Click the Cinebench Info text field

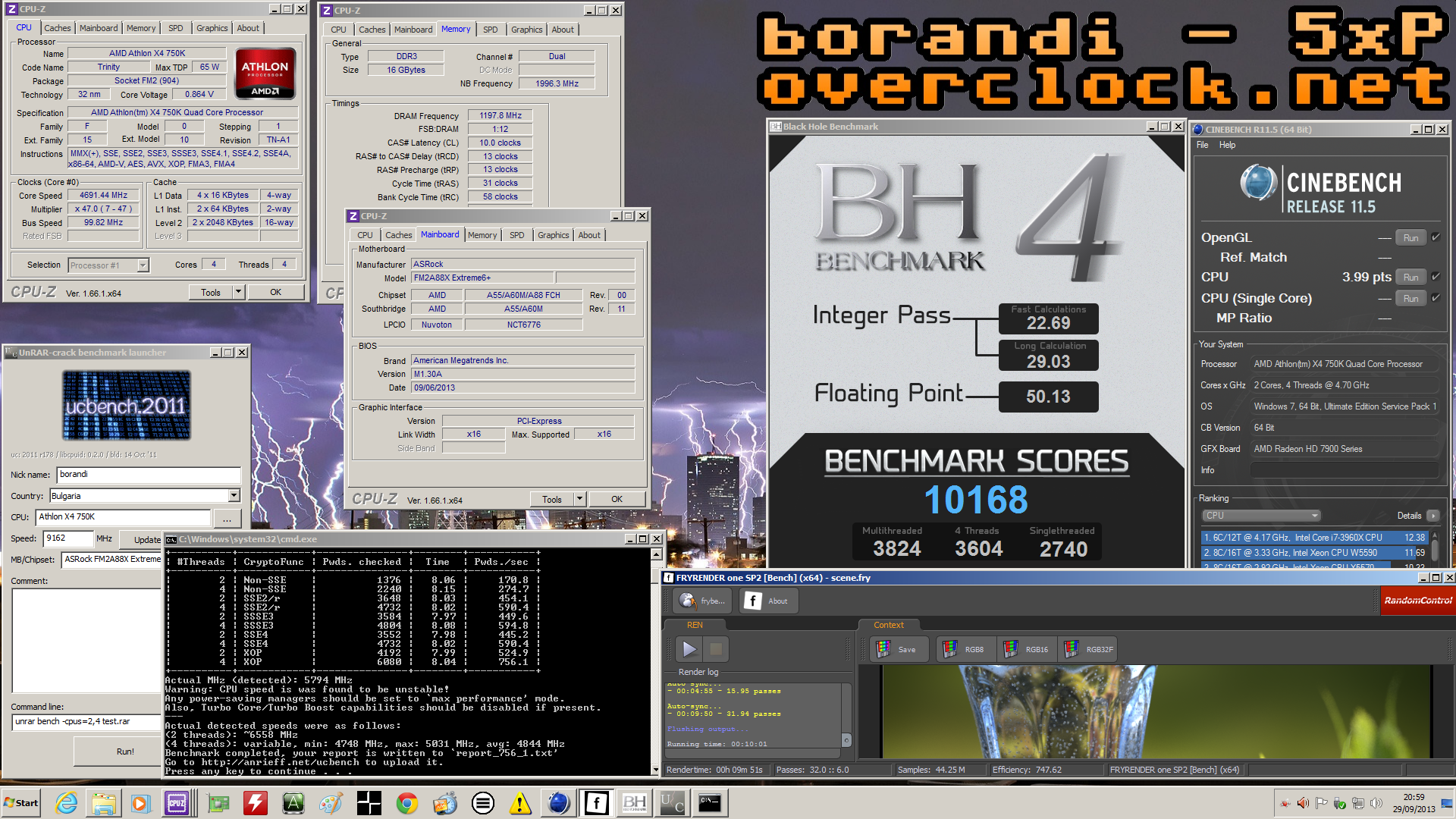pos(1345,470)
